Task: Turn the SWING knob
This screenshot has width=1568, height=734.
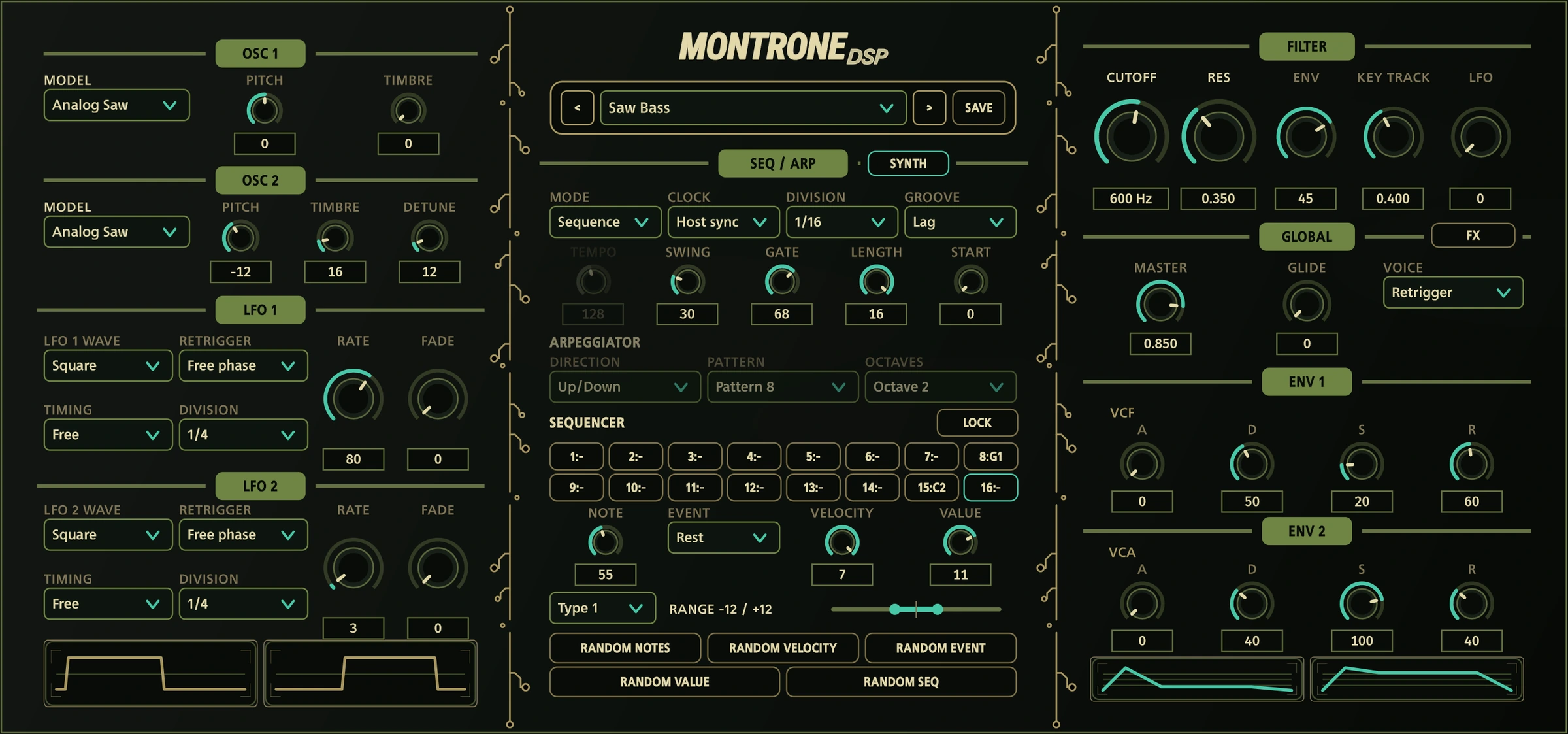Action: [687, 282]
